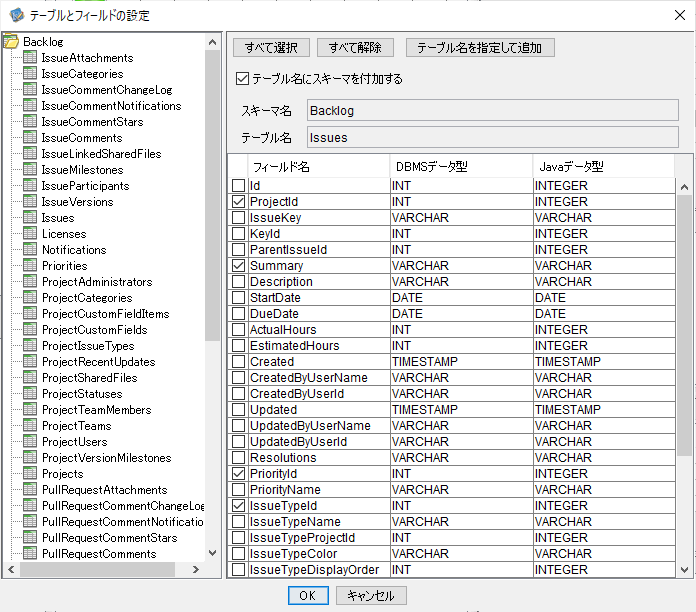Click table icon beside IssueCommentNotifications
The image size is (696, 612).
coord(30,105)
